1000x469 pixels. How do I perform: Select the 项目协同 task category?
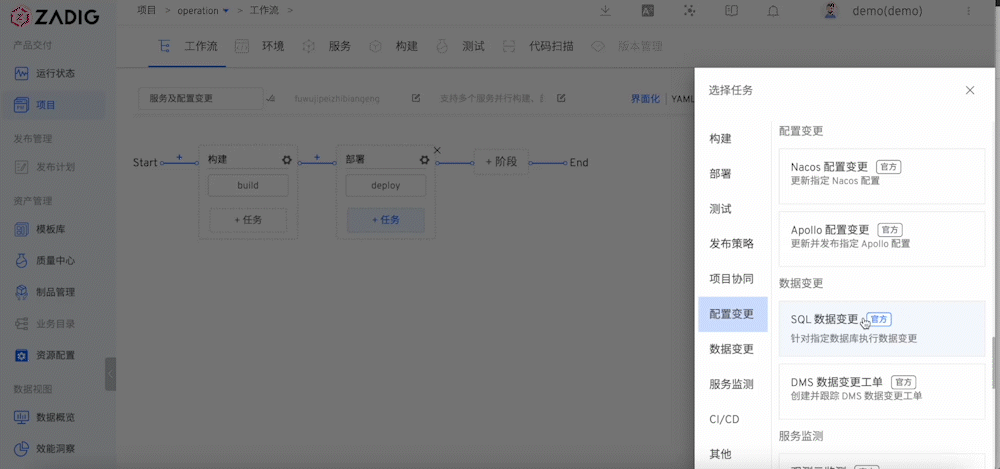(x=733, y=279)
